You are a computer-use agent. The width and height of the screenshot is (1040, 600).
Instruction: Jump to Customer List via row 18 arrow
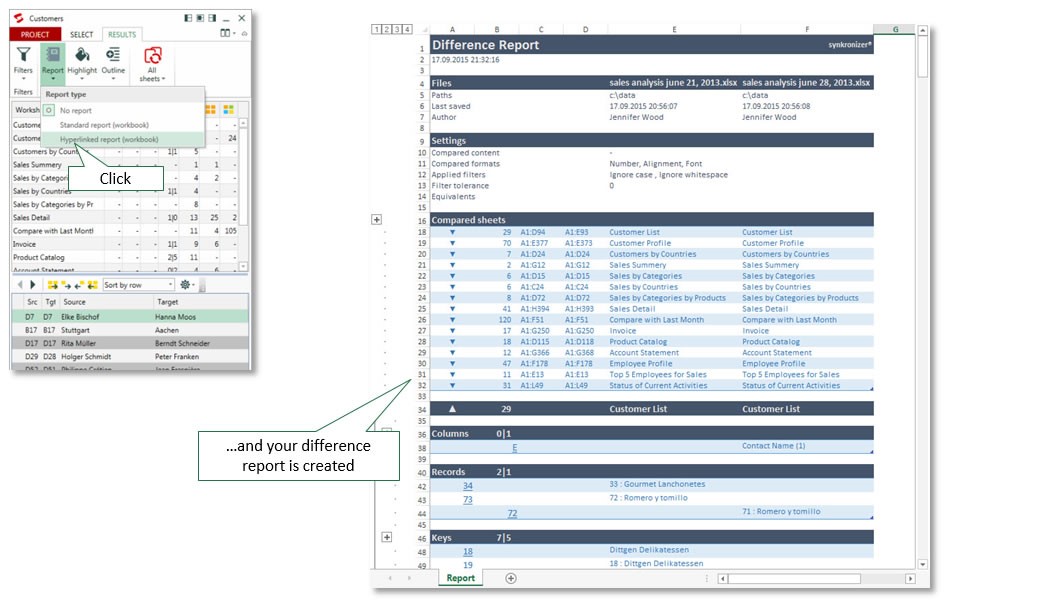pos(452,232)
